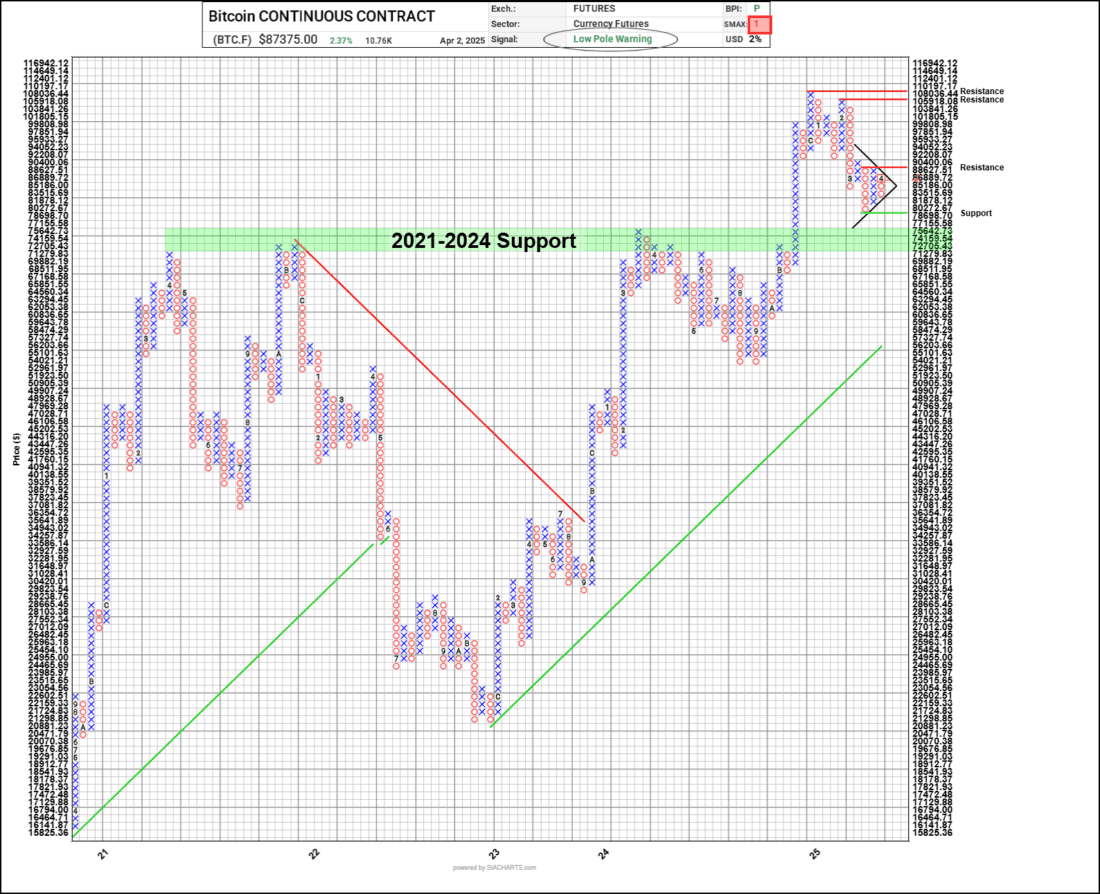Select the 23 year marker on axis
Viewport: 1100px width, 894px height.
click(x=495, y=853)
